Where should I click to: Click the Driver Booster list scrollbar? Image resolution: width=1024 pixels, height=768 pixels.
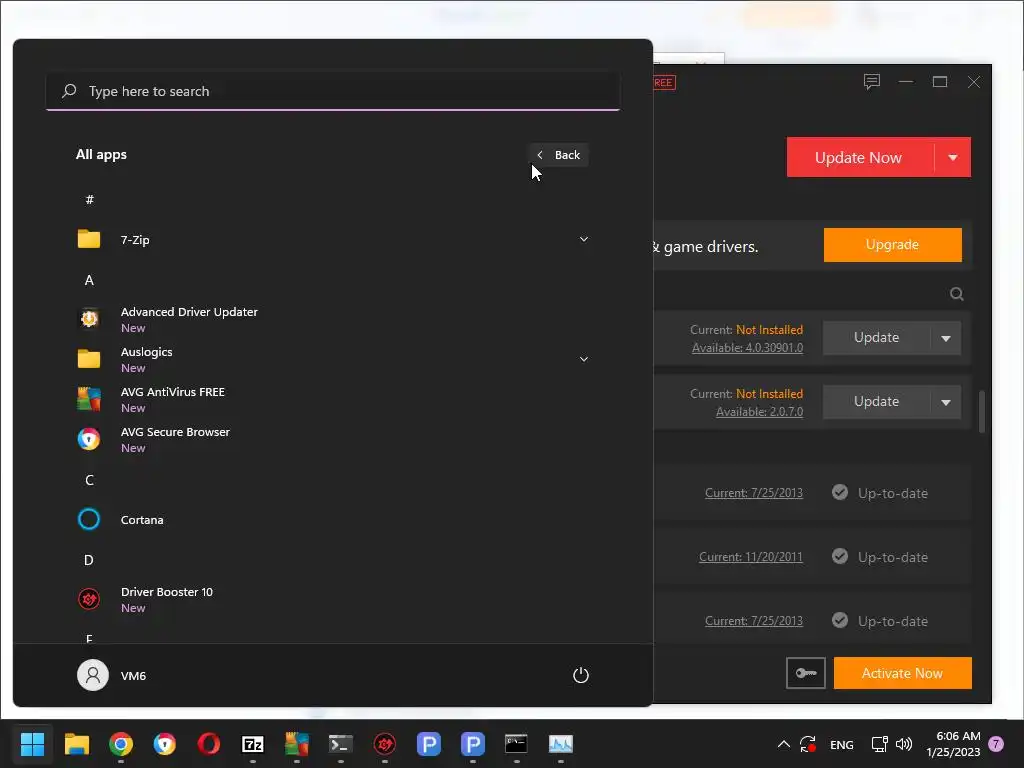pos(981,411)
